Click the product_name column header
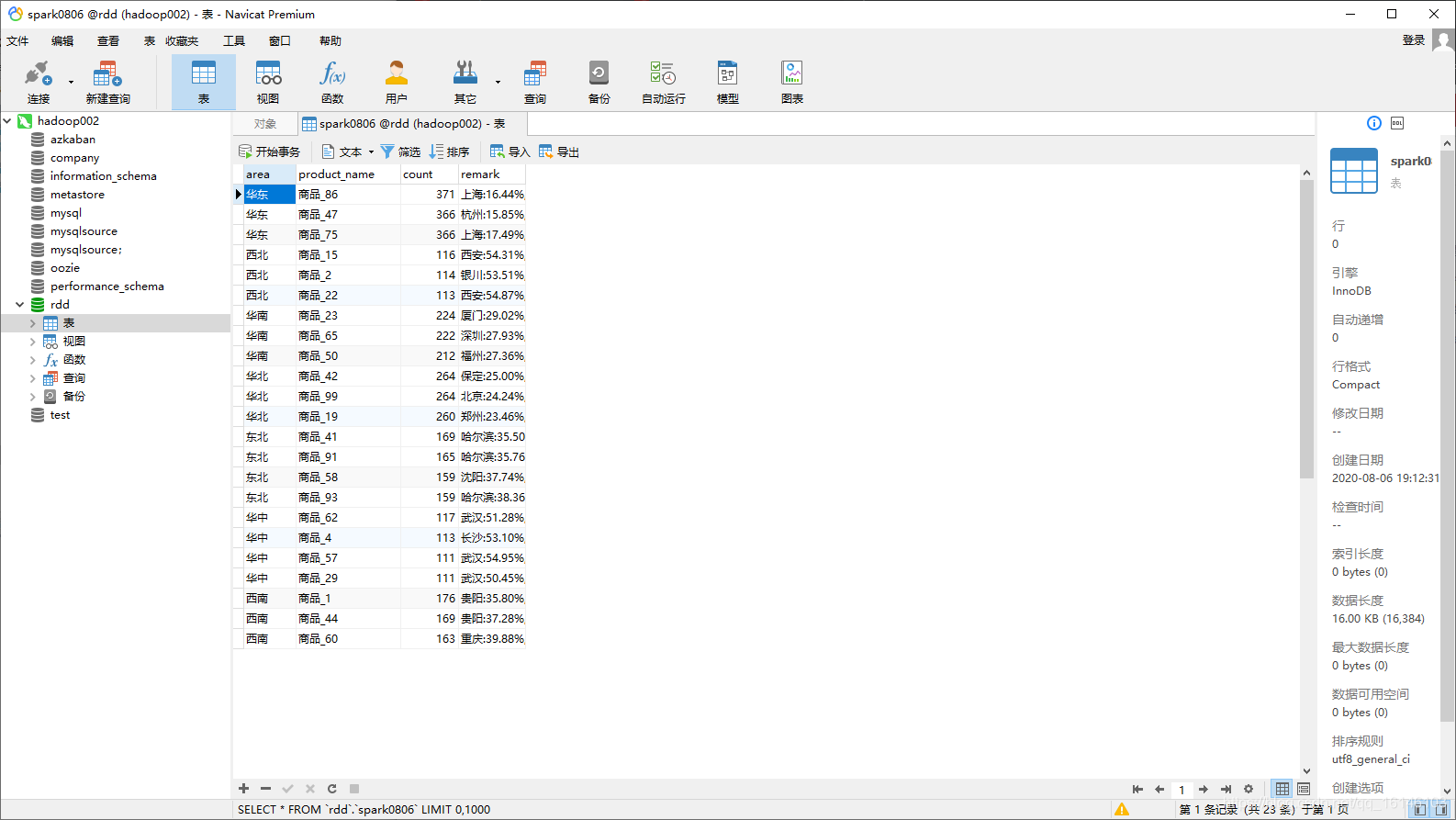This screenshot has height=820, width=1456. coord(348,174)
